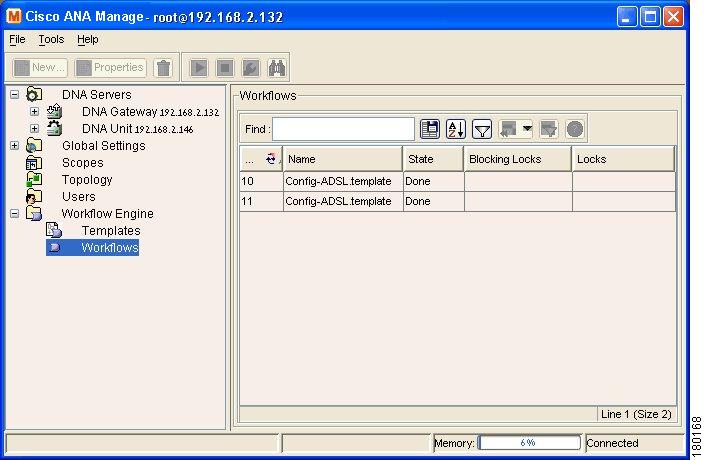This screenshot has width=704, height=460.
Task: Click Config-ADSL.template in row 11
Action: pyautogui.click(x=338, y=201)
